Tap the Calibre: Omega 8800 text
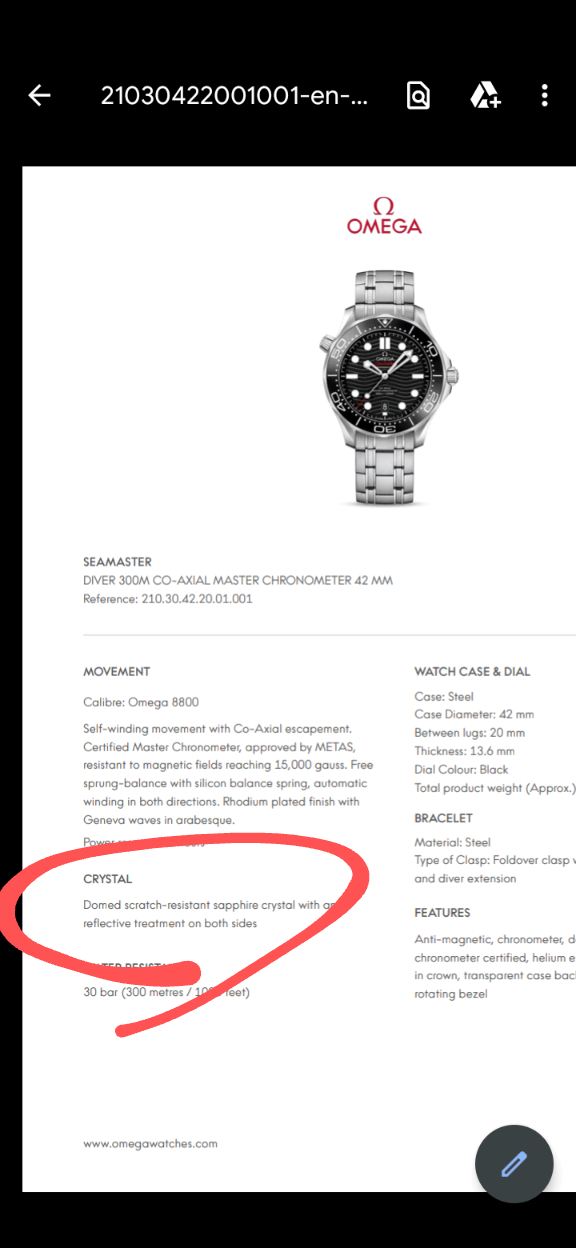576x1248 pixels. coord(141,702)
